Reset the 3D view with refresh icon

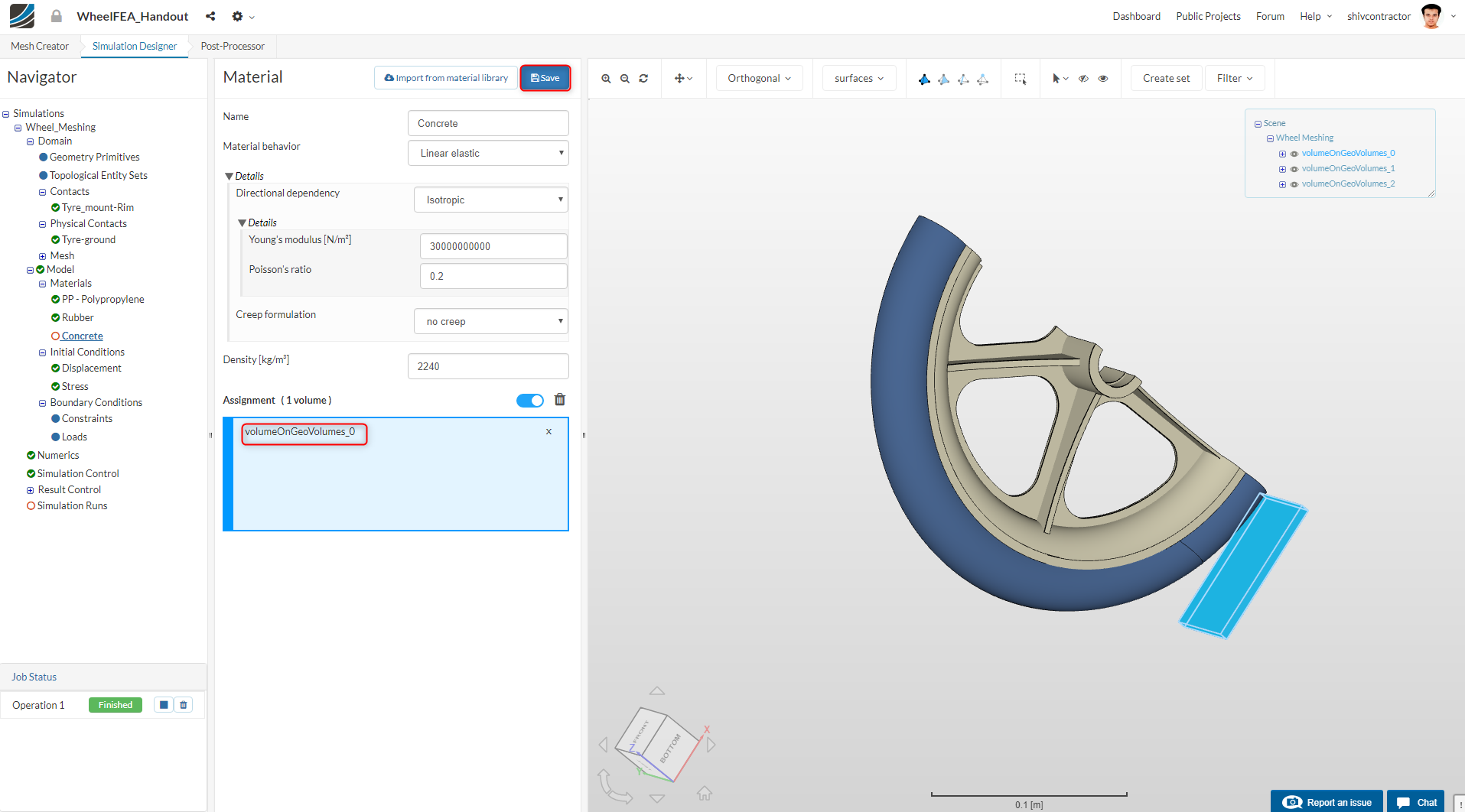tap(643, 79)
